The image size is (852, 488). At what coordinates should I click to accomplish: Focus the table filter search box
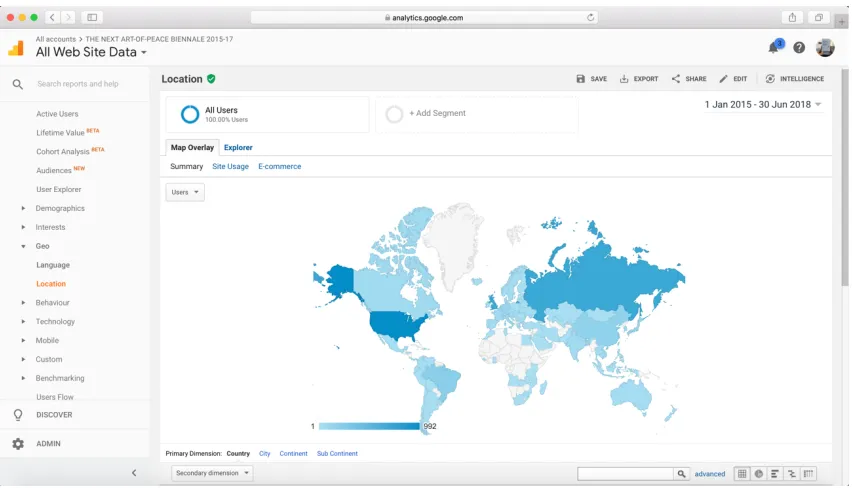[x=625, y=474]
